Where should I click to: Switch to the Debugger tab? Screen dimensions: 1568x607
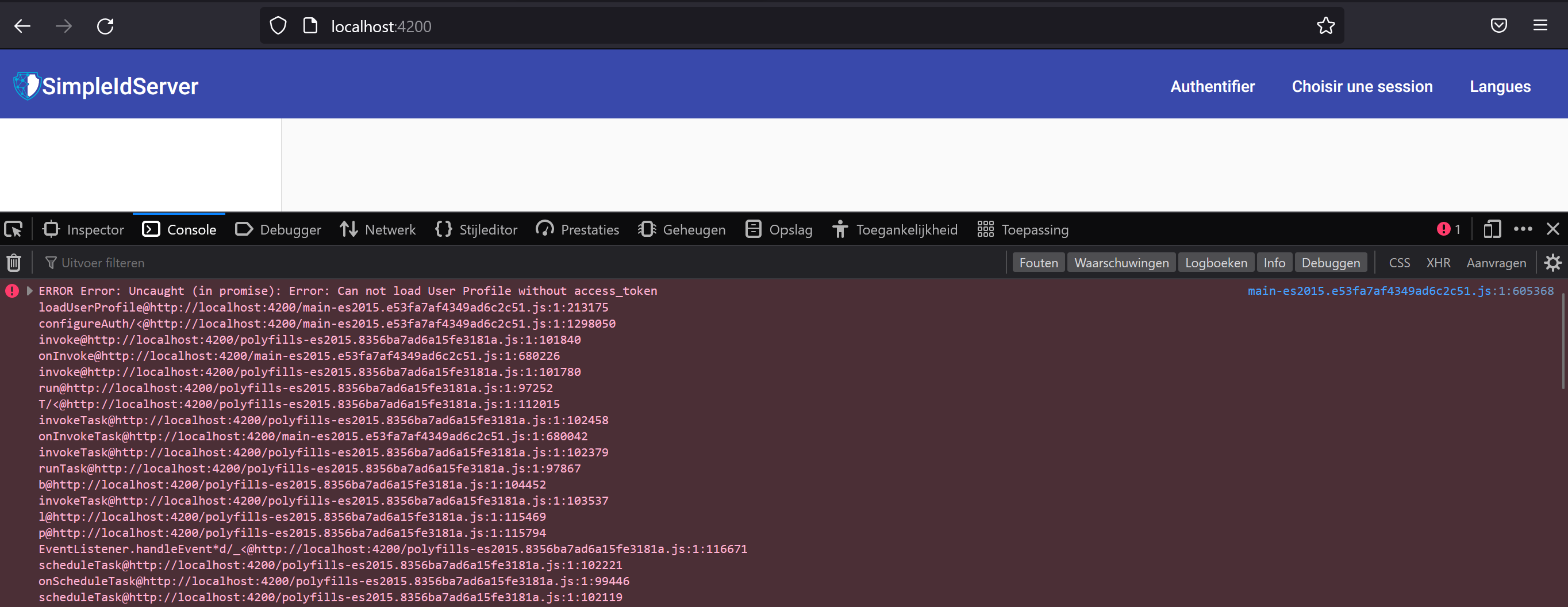click(x=278, y=229)
